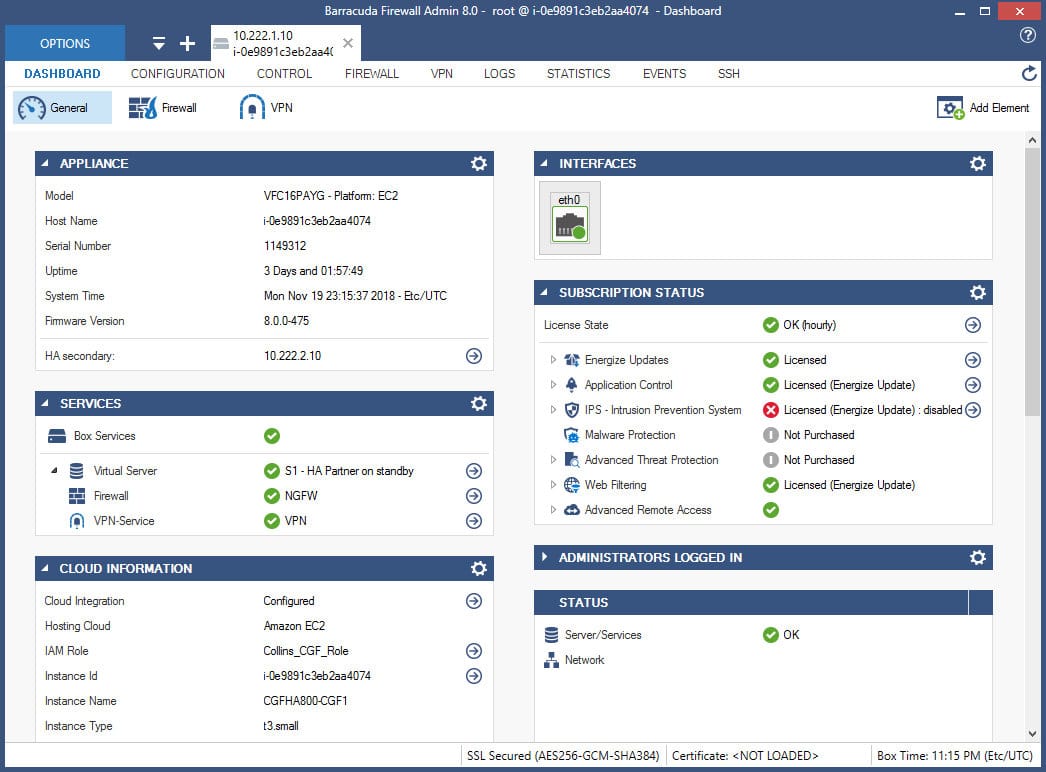This screenshot has height=772, width=1046.
Task: Expand the Application Control row
Action: pos(553,385)
